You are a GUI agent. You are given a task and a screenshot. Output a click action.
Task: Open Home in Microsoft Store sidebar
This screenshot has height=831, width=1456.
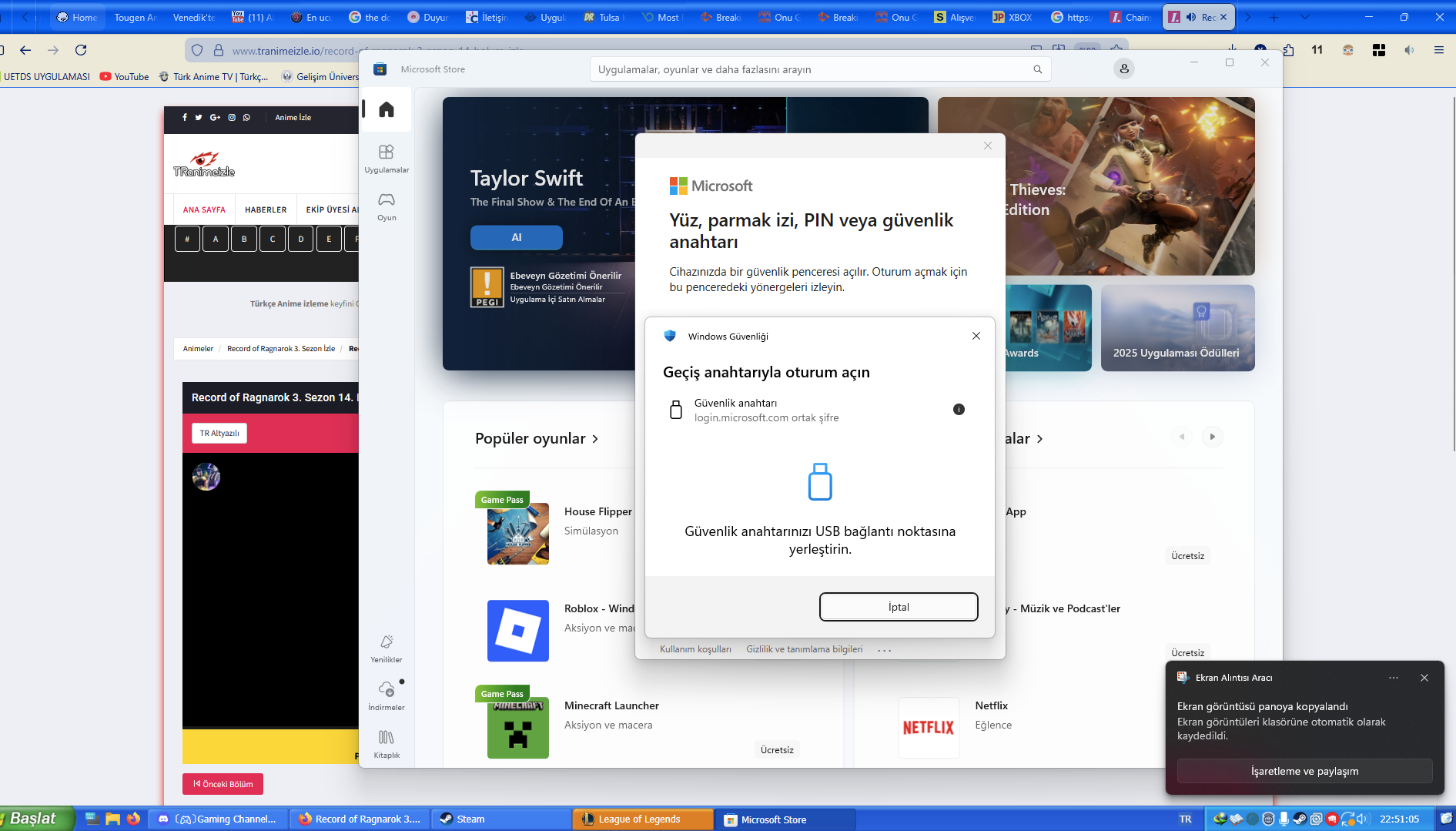click(387, 109)
